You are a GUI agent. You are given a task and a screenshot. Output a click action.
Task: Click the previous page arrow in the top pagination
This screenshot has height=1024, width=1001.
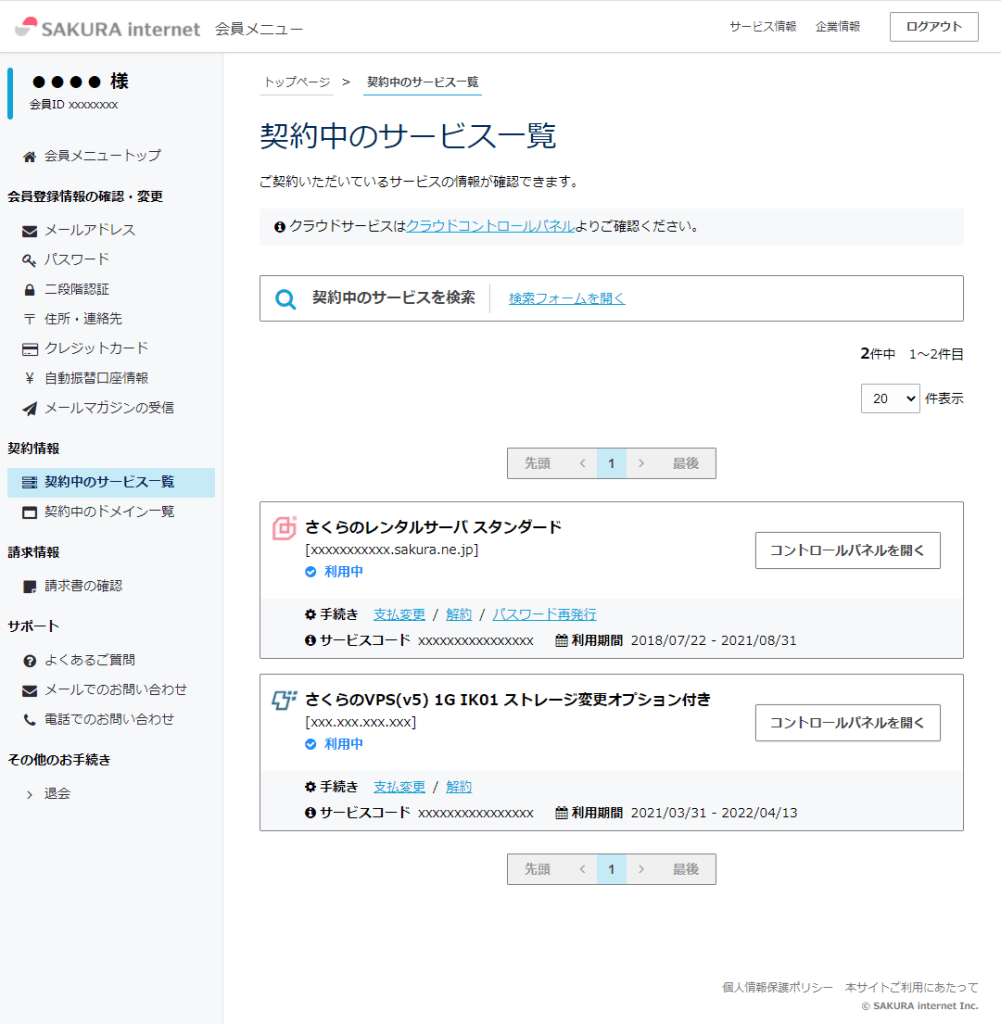tap(582, 464)
